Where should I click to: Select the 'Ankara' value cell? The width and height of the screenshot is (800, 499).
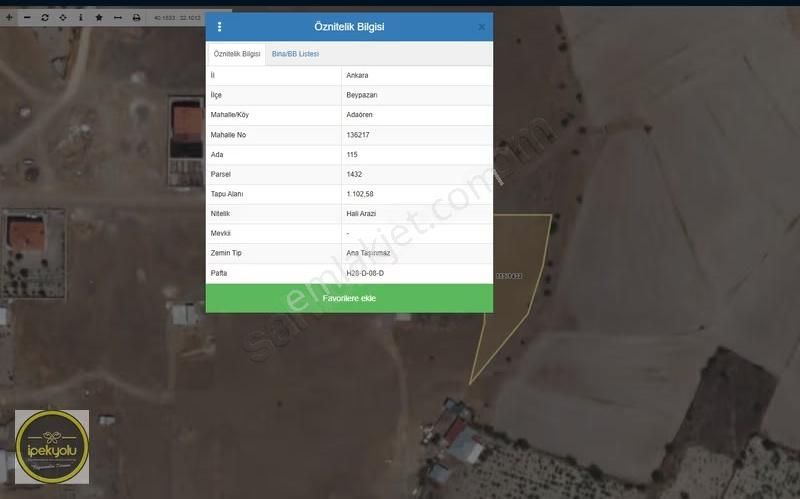point(417,76)
